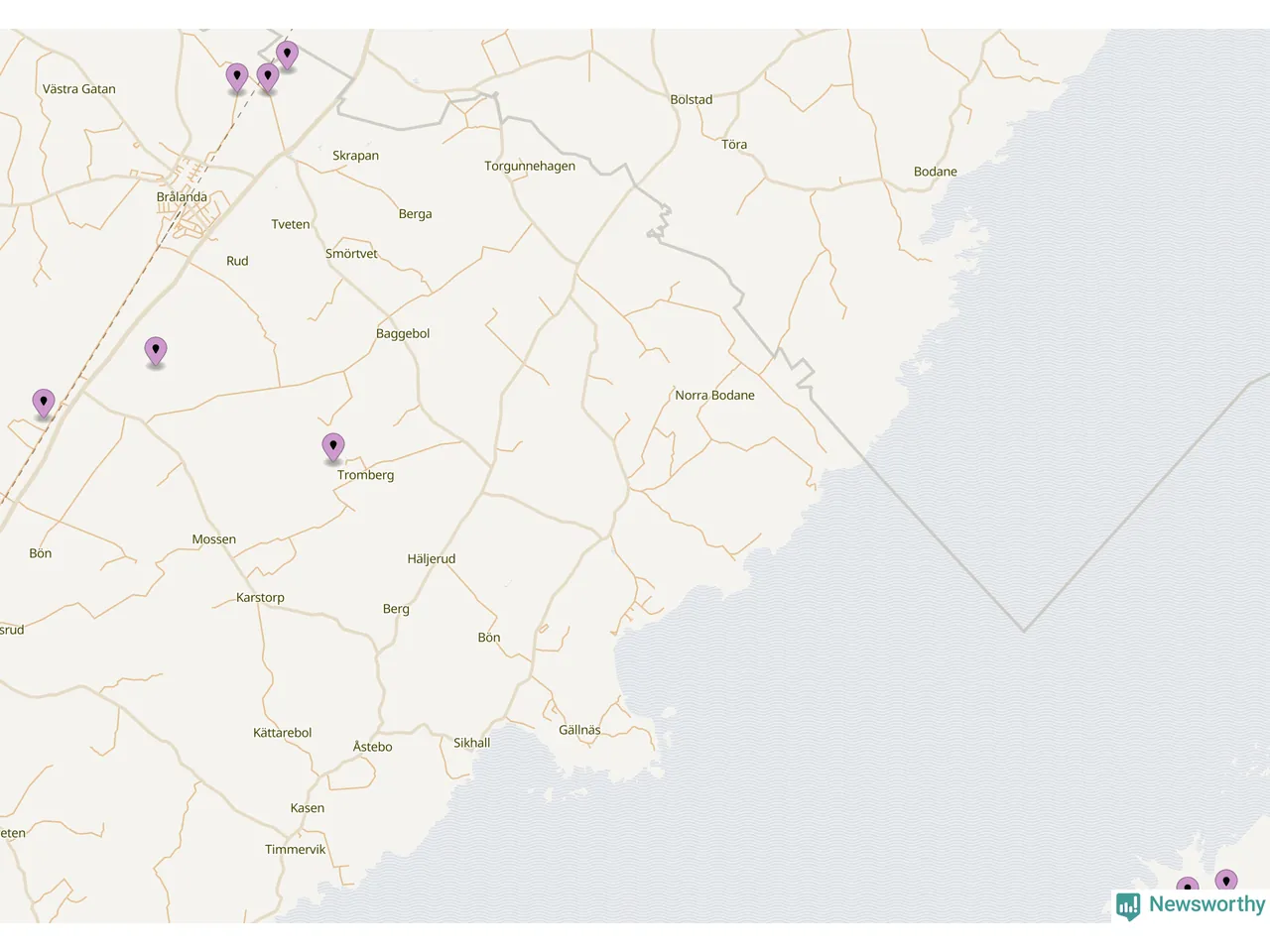Select the Skrapan label
Image resolution: width=1270 pixels, height=952 pixels.
tap(355, 156)
